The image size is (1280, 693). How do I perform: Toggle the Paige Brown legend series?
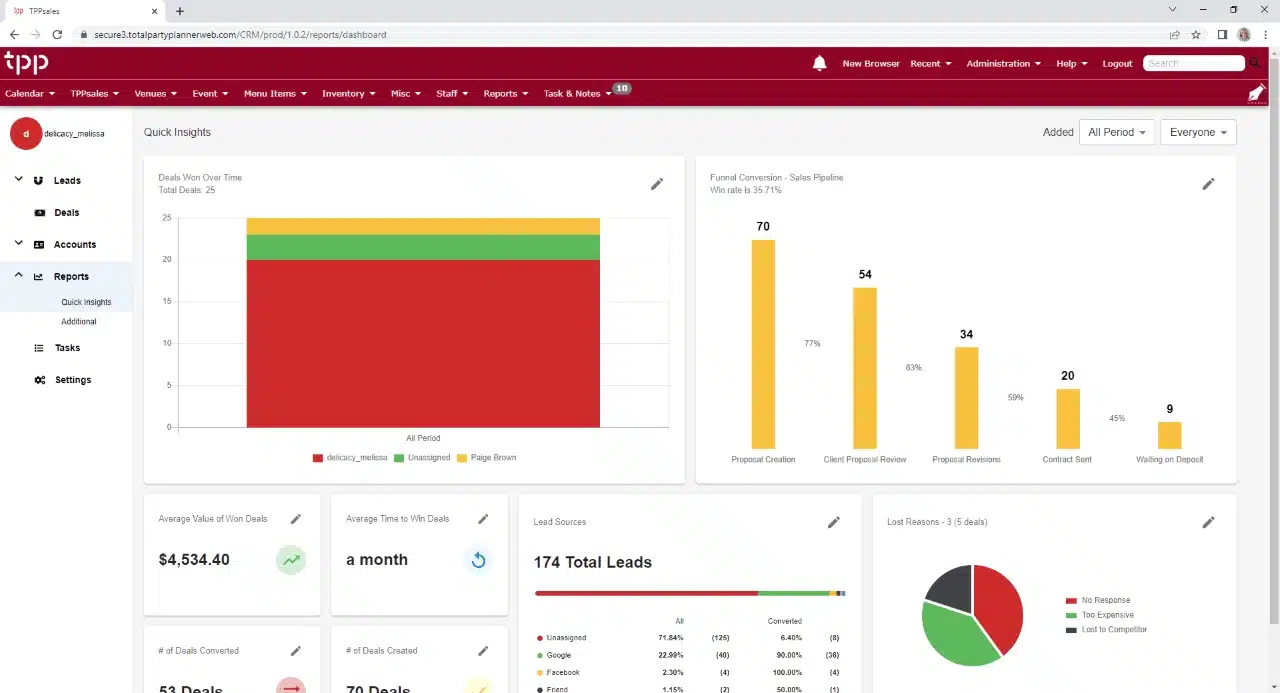pos(486,458)
